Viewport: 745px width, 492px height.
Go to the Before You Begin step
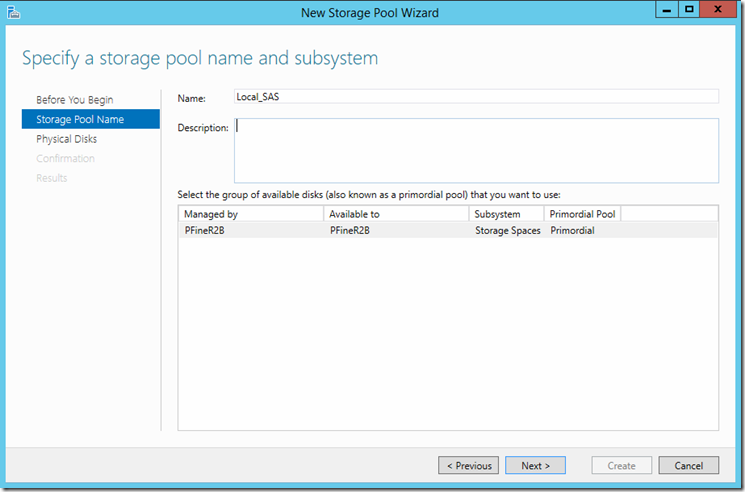(74, 100)
